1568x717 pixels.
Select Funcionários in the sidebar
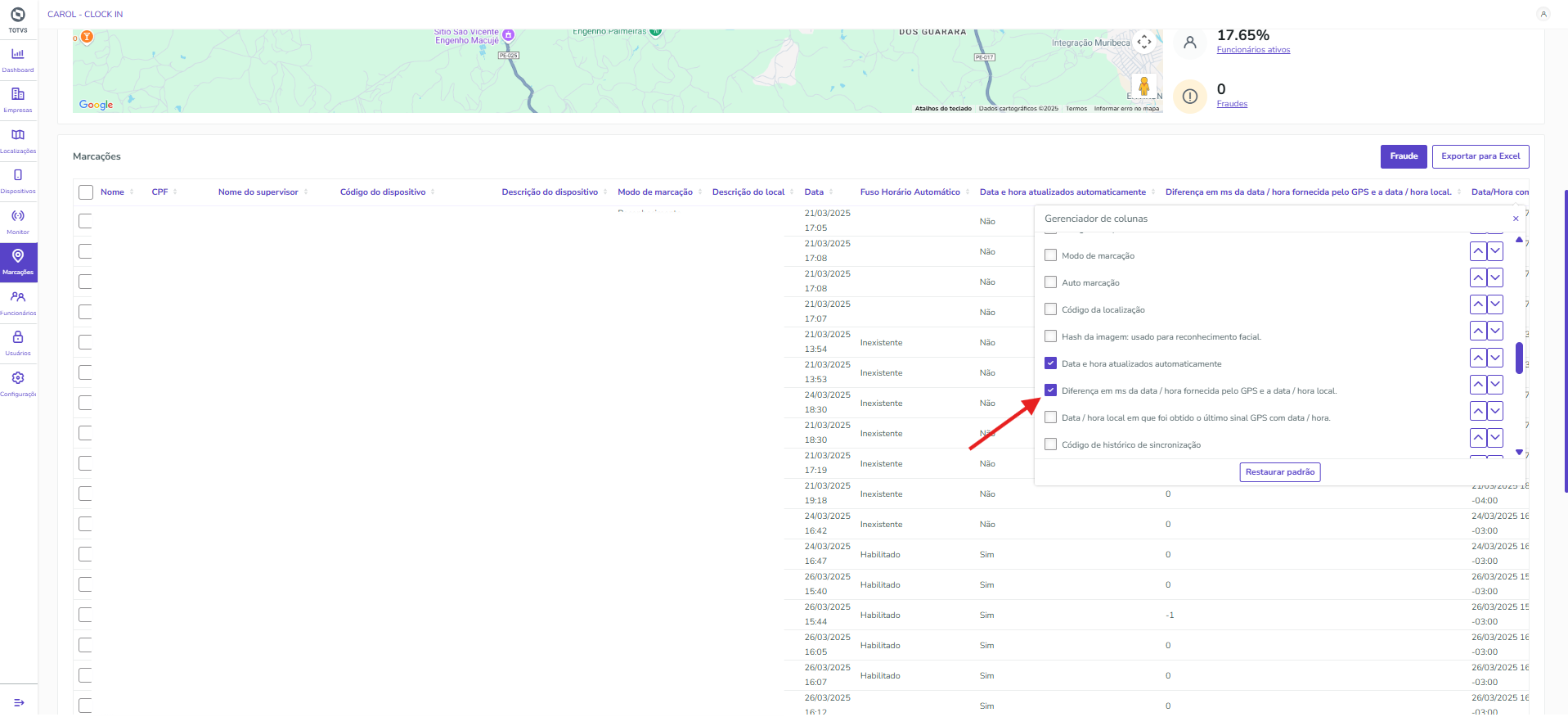click(18, 303)
